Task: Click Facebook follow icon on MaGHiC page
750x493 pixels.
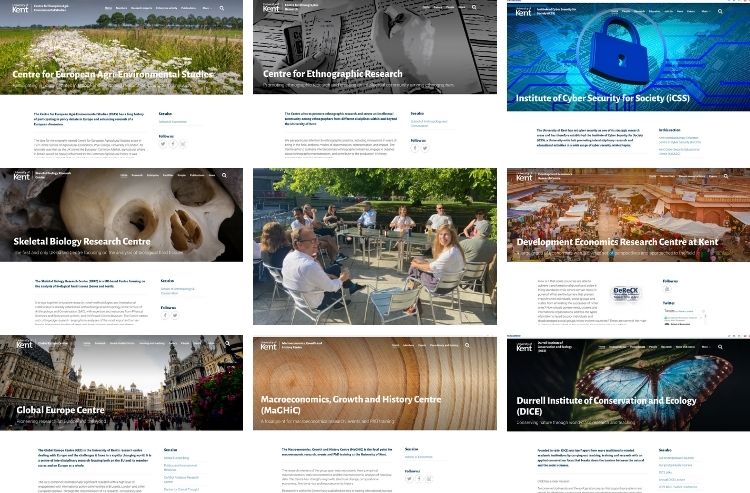Action: point(419,479)
